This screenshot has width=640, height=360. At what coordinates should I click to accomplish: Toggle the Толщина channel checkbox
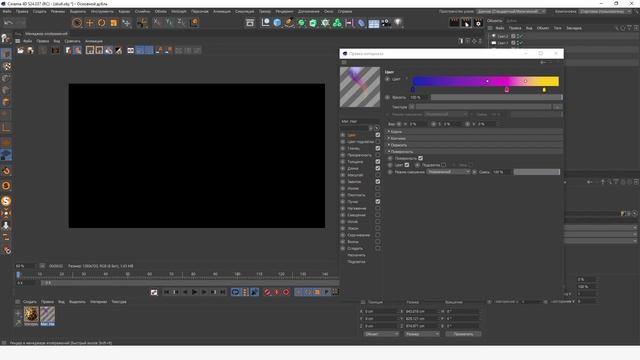coord(378,162)
